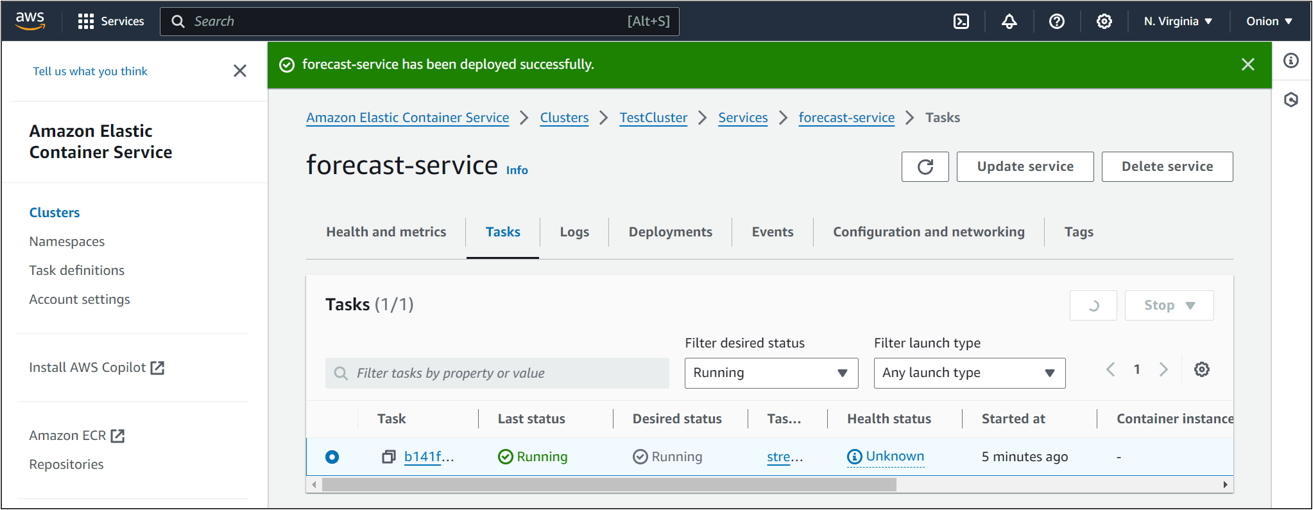Image resolution: width=1313 pixels, height=510 pixels.
Task: Open the notifications bell
Action: click(1009, 21)
